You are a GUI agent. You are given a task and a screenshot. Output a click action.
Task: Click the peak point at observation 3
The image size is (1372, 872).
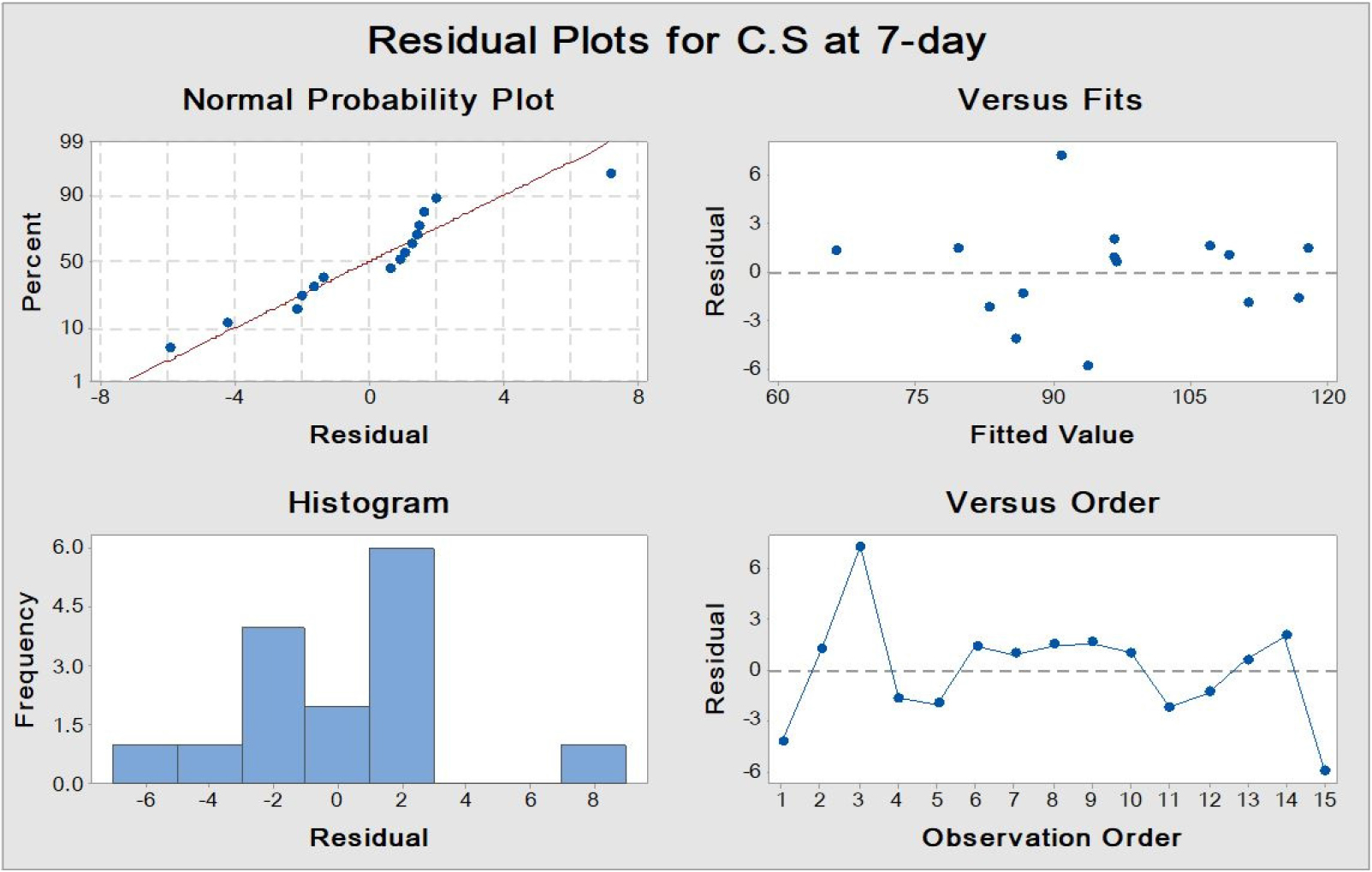pos(860,547)
